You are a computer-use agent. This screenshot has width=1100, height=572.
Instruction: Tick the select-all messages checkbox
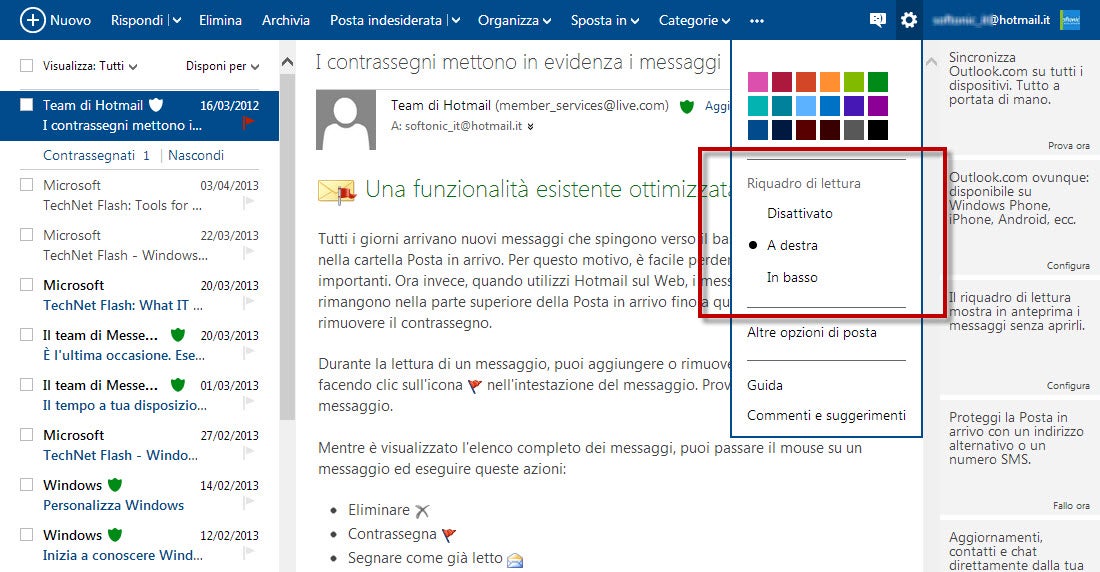coord(27,66)
